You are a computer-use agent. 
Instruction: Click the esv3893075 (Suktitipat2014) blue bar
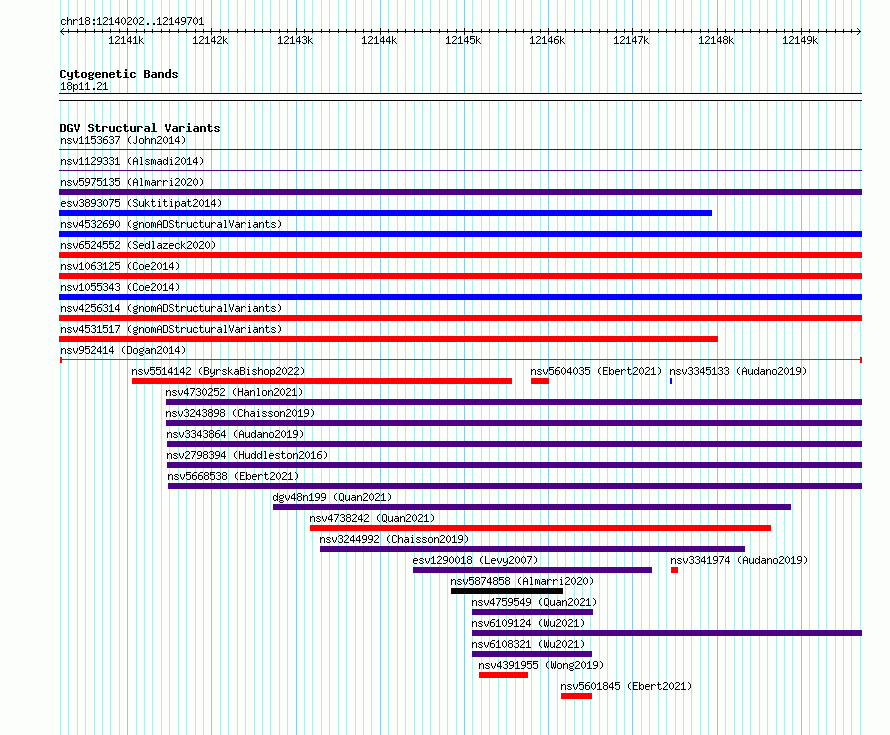(x=385, y=213)
